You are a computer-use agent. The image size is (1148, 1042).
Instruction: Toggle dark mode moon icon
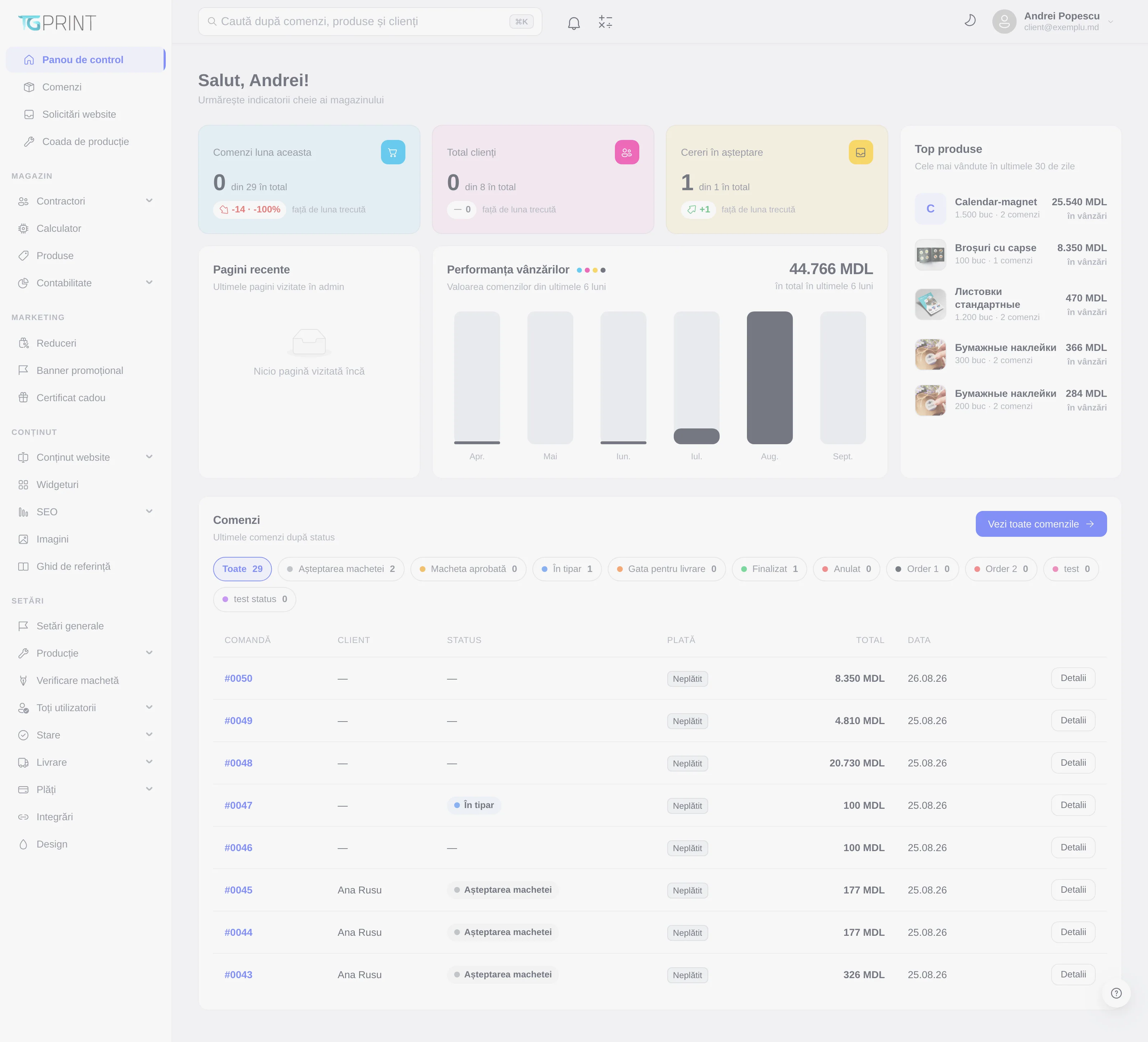click(970, 21)
